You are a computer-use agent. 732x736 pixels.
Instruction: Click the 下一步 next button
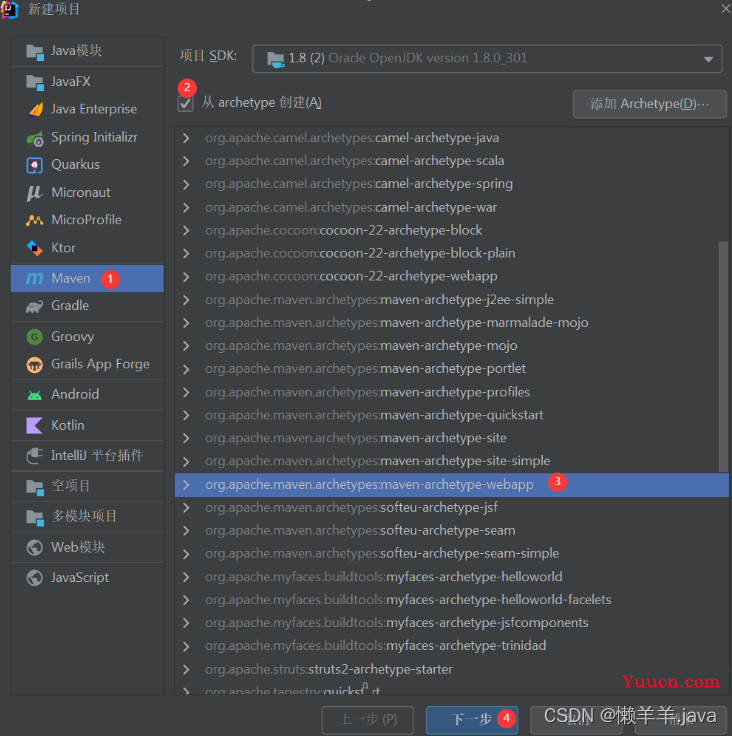click(472, 719)
